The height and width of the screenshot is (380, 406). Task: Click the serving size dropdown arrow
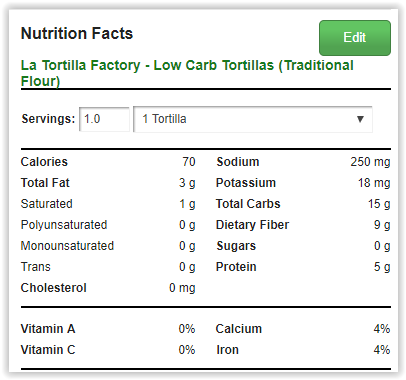tap(360, 119)
